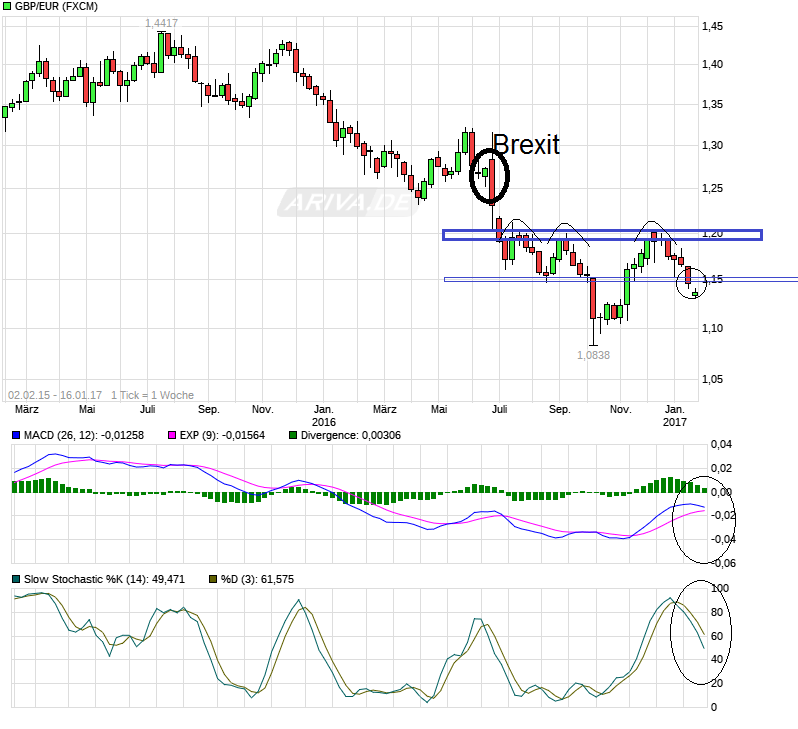
Task: Click the teal Slow Stochastic %K legend square
Action: [16, 579]
